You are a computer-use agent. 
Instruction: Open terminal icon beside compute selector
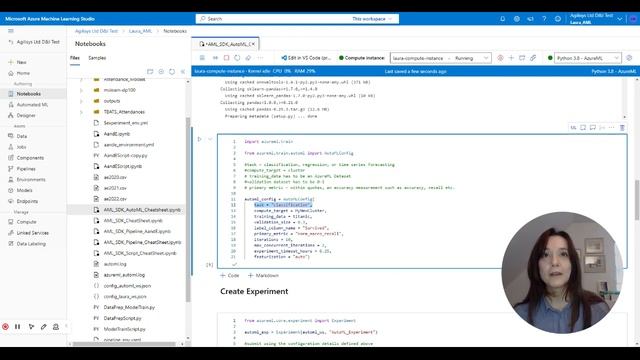pyautogui.click(x=522, y=58)
